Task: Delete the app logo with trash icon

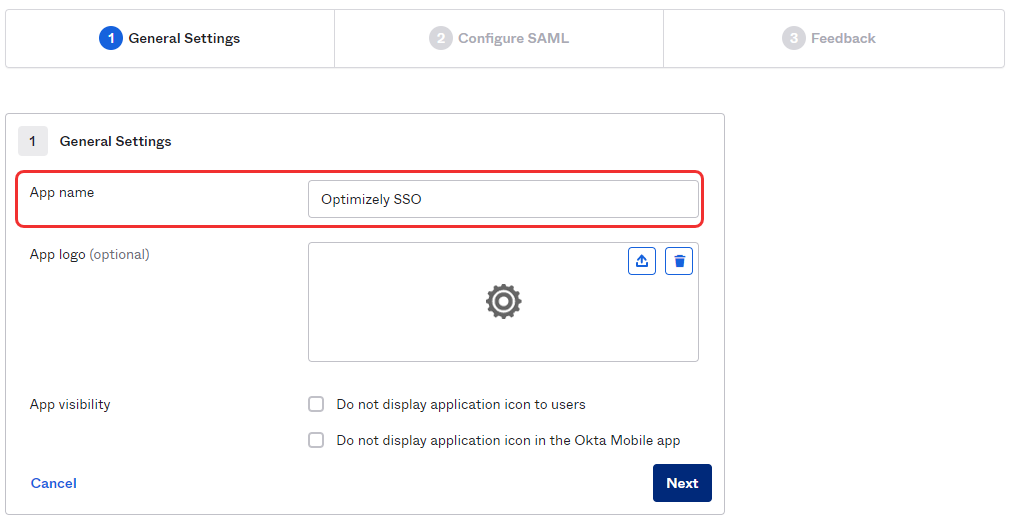Action: [x=679, y=261]
